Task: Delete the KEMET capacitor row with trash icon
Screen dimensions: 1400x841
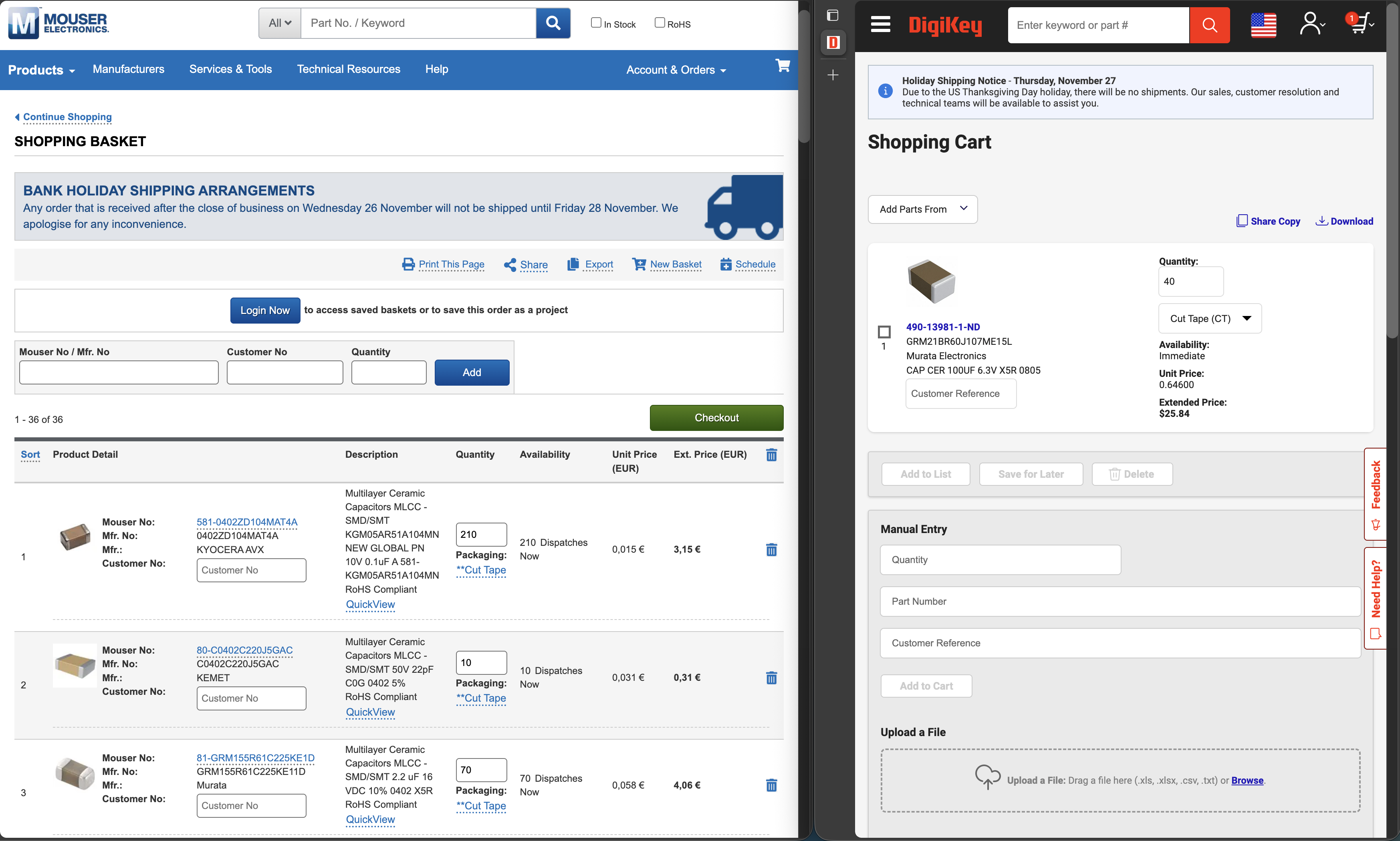Action: click(772, 678)
